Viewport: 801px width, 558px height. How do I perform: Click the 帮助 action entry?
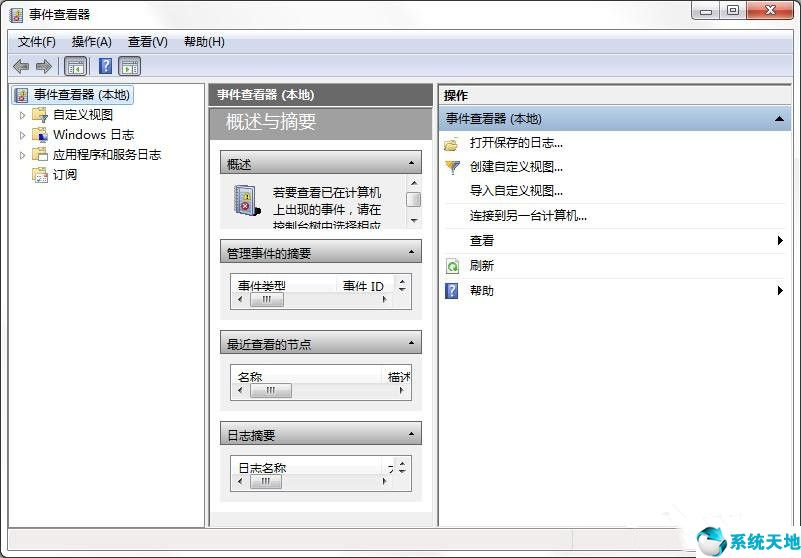(x=482, y=291)
